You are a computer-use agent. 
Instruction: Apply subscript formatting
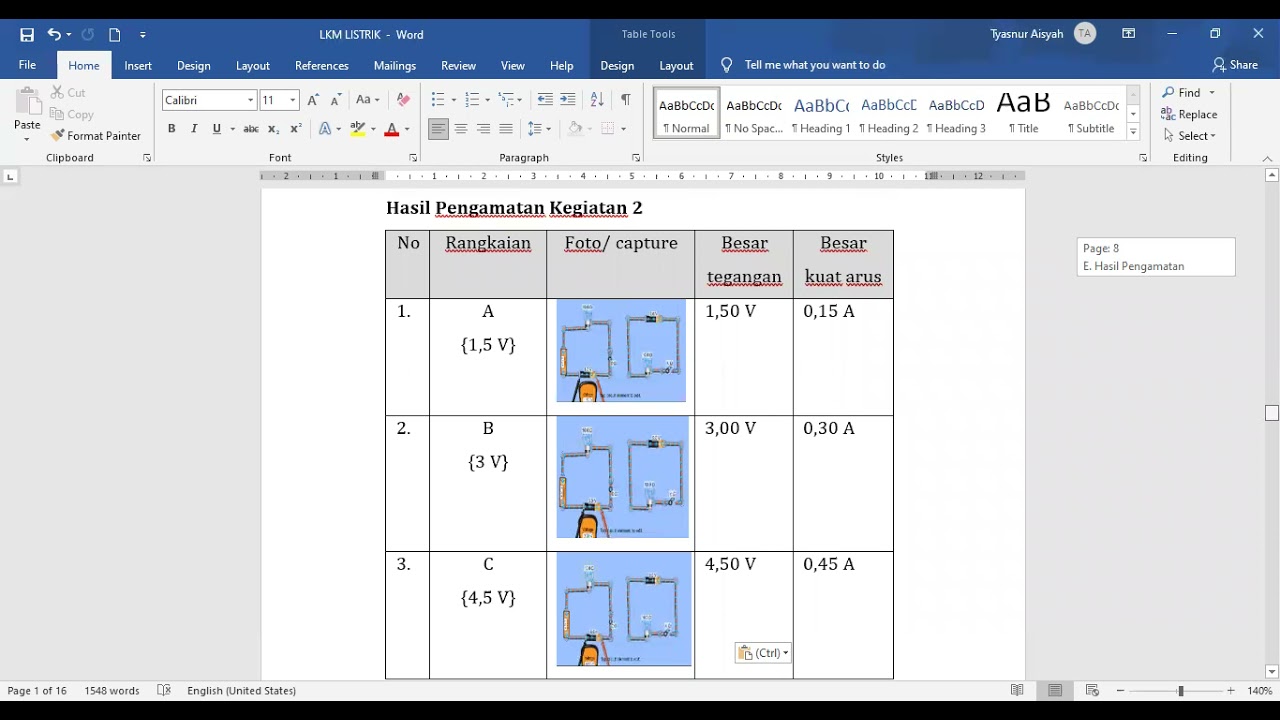[273, 129]
